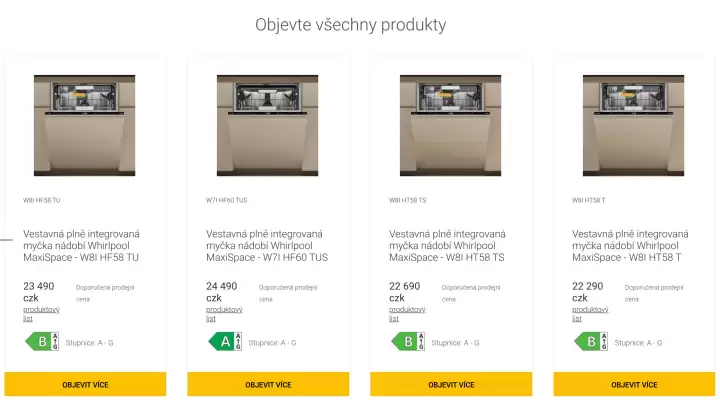Click the MaxiSpace W8I HT58 T product title
The width and height of the screenshot is (720, 400).
[631, 246]
